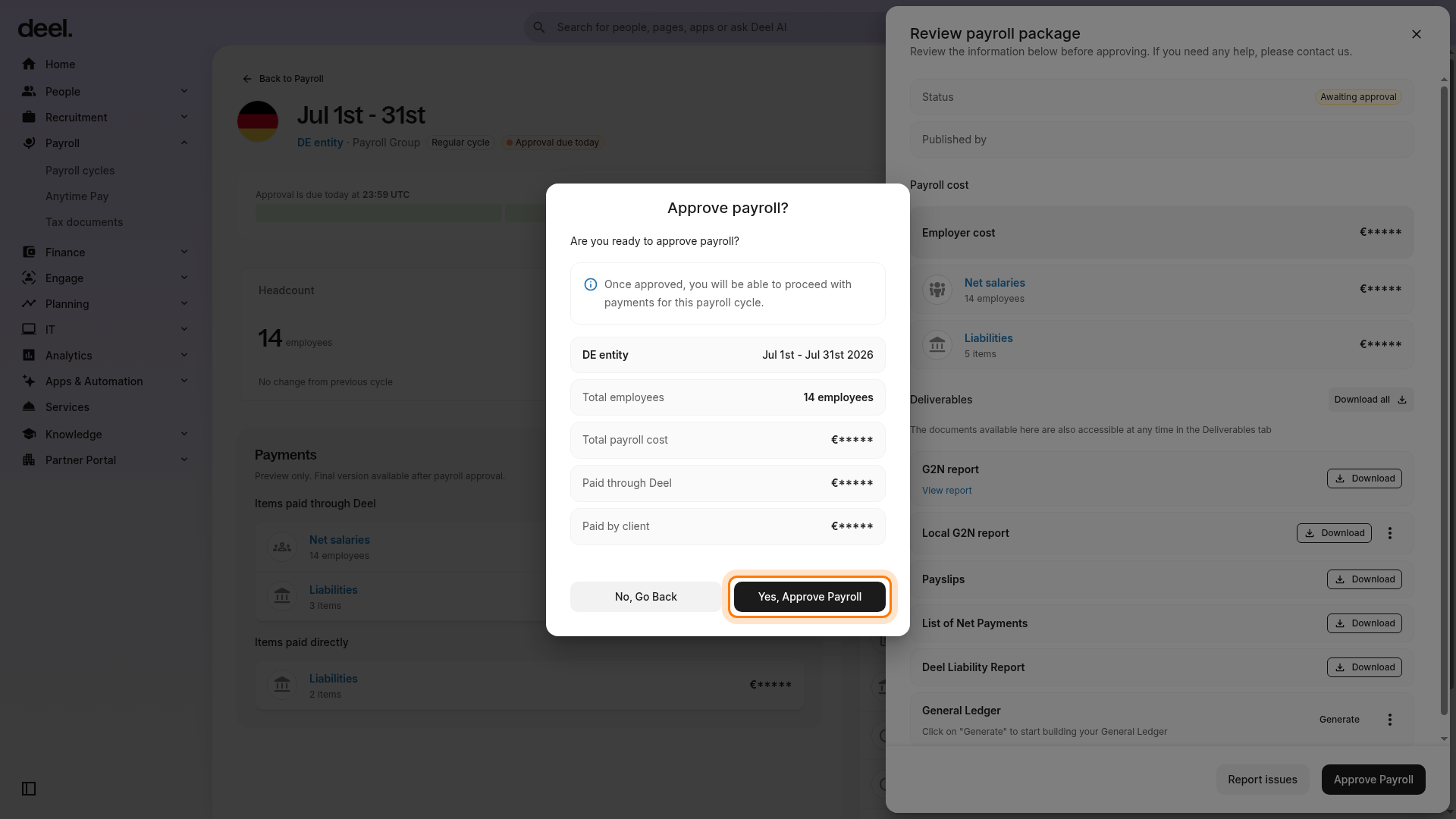Open Liabilities link with 5 items

[988, 338]
